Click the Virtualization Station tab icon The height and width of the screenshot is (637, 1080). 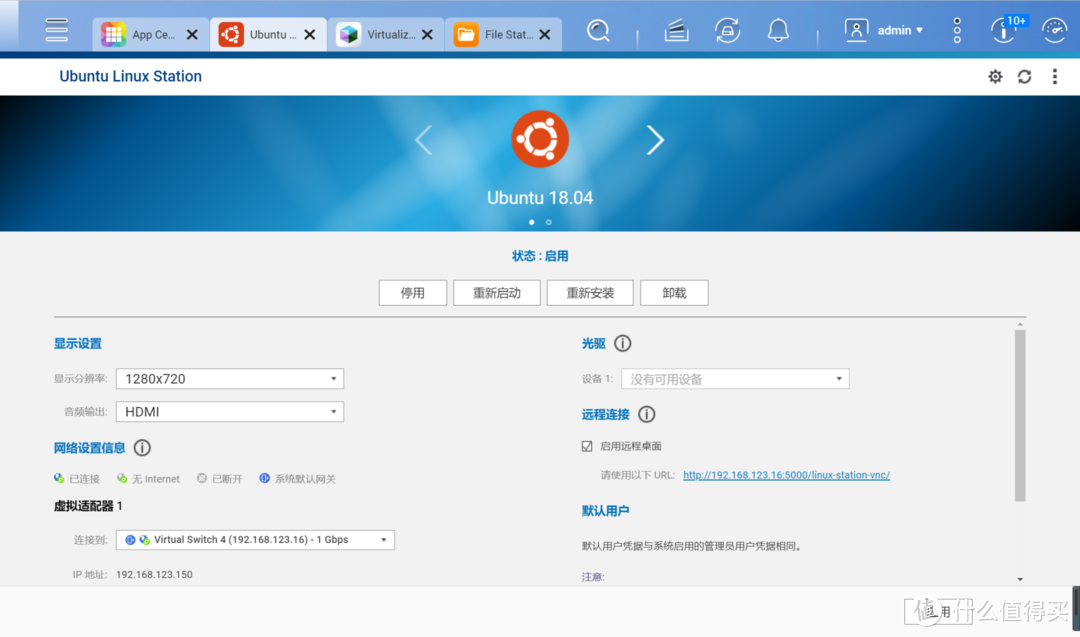(349, 34)
